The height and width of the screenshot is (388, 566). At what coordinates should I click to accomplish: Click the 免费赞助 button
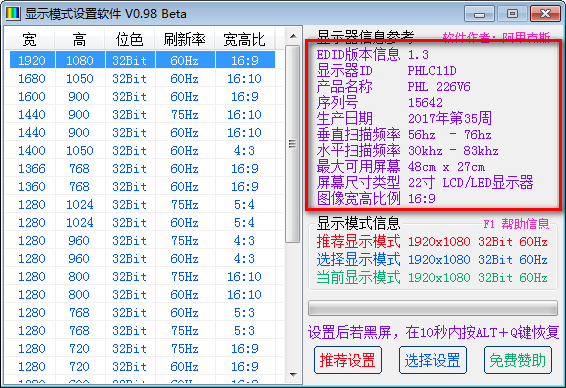click(517, 360)
